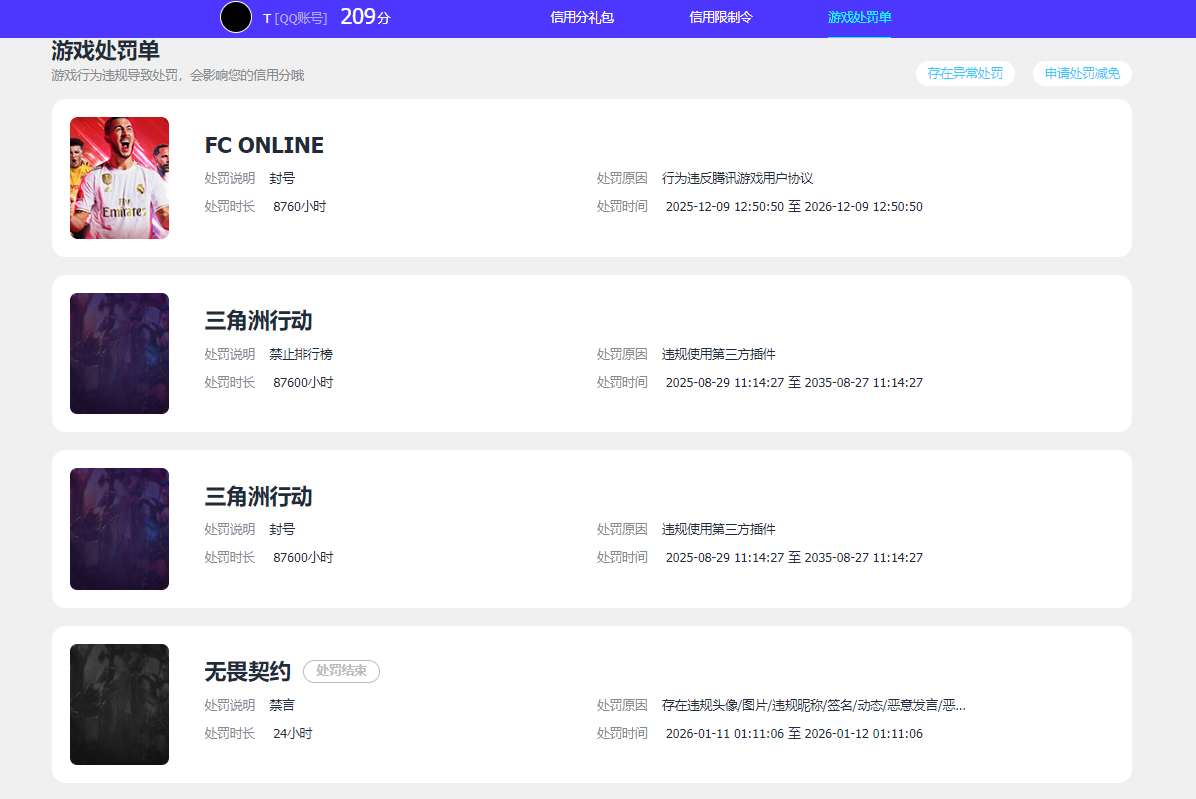This screenshot has height=799, width=1196.
Task: Switch to the 信用限制令 tab
Action: 720,17
